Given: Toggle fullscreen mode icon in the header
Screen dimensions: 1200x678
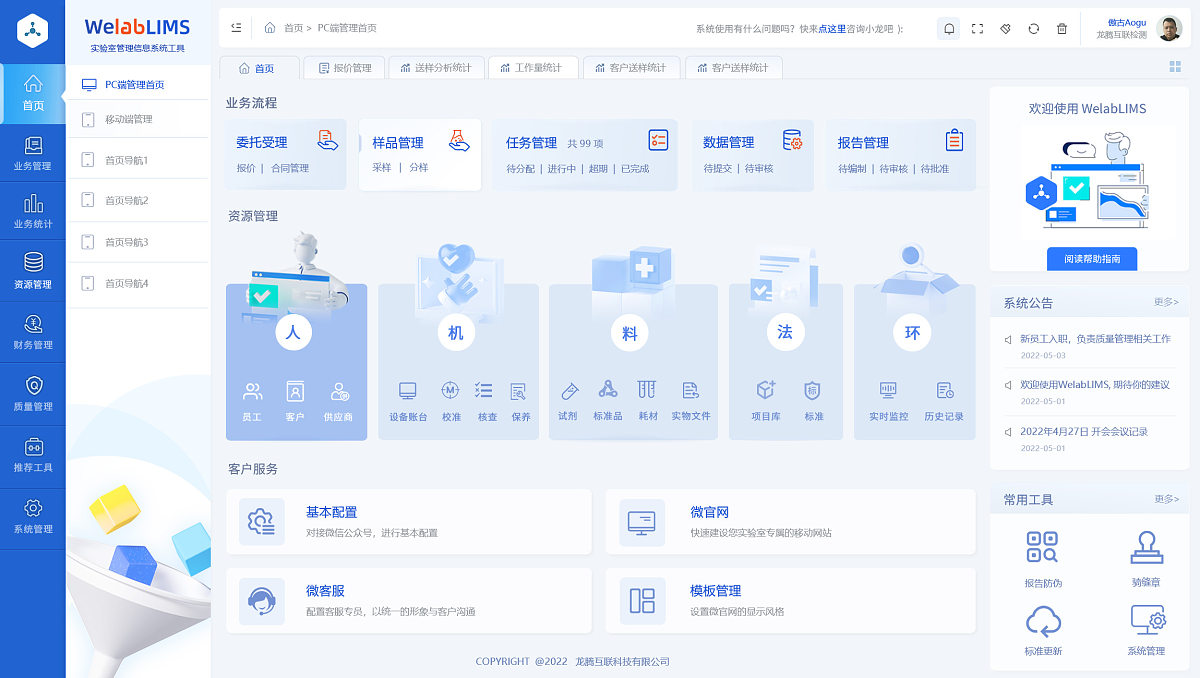Looking at the screenshot, I should pyautogui.click(x=977, y=29).
